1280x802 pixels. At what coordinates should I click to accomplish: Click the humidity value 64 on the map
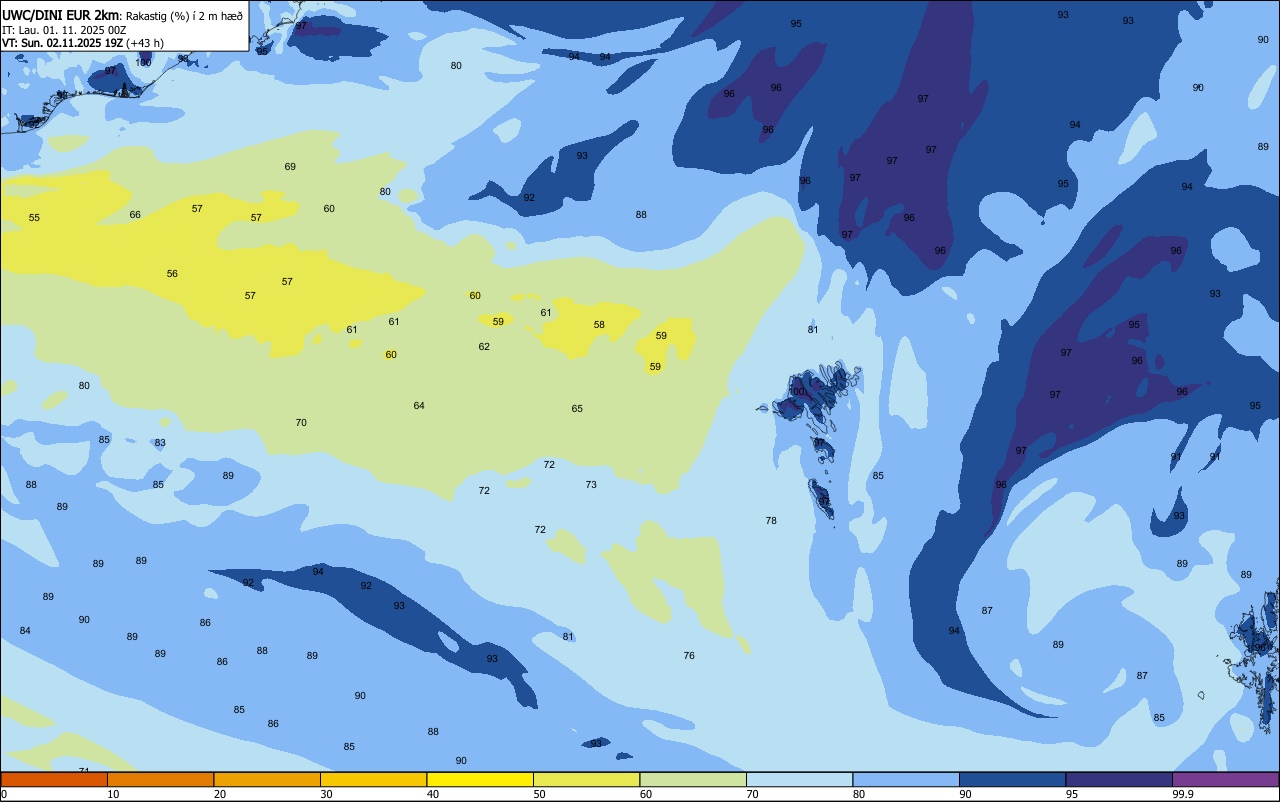(x=419, y=405)
